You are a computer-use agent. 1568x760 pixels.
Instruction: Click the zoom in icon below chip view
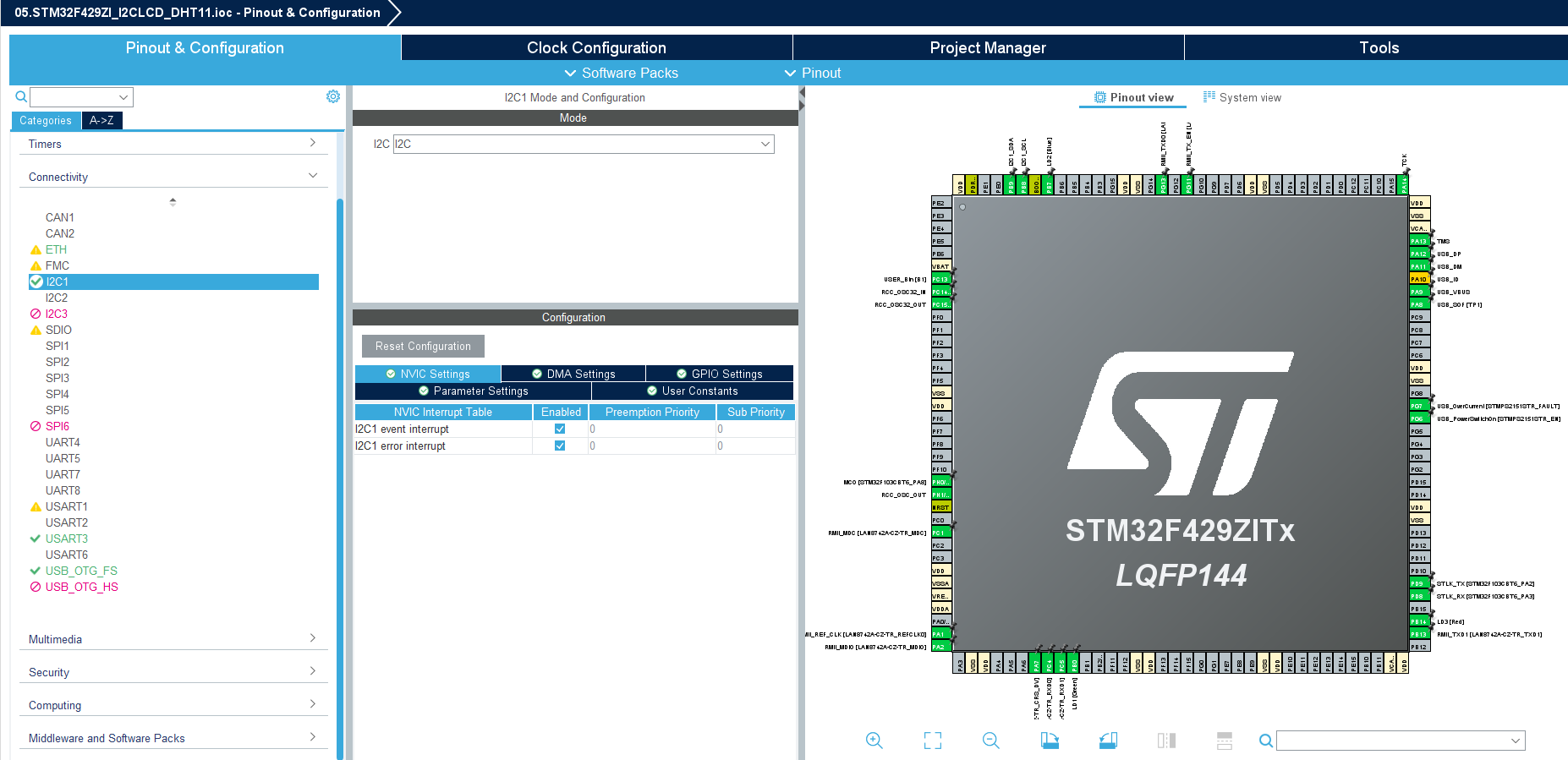874,741
